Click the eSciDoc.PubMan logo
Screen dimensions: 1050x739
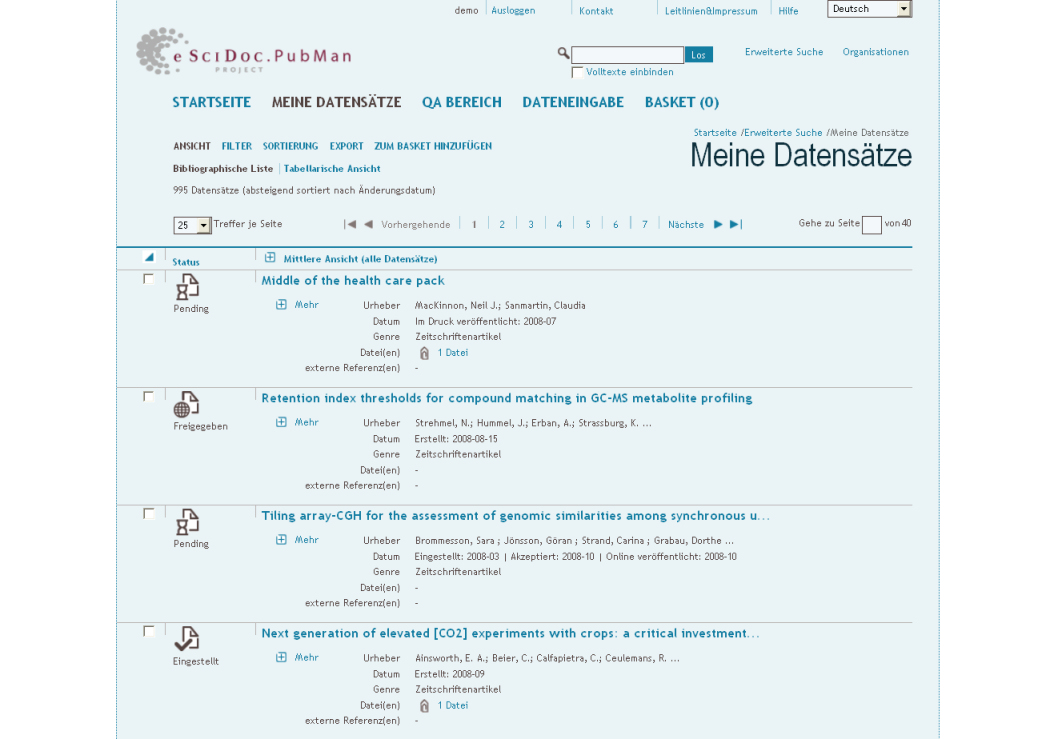244,52
